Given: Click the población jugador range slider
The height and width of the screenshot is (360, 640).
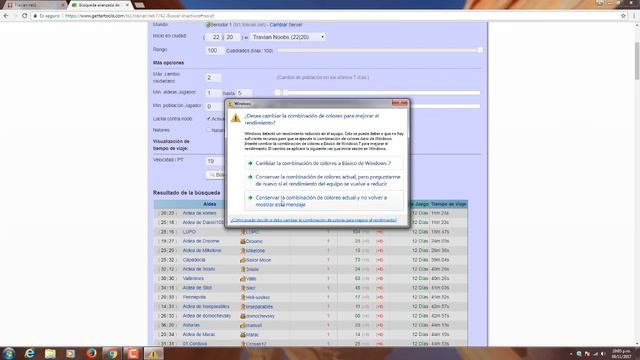Looking at the screenshot, I should click(445, 106).
